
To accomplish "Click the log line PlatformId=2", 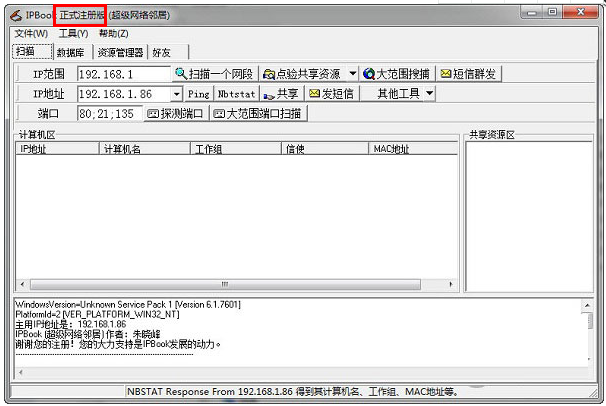I will point(97,314).
